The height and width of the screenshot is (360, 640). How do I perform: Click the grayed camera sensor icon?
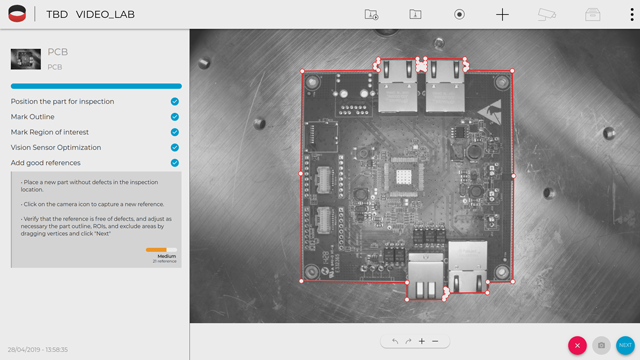(x=547, y=15)
